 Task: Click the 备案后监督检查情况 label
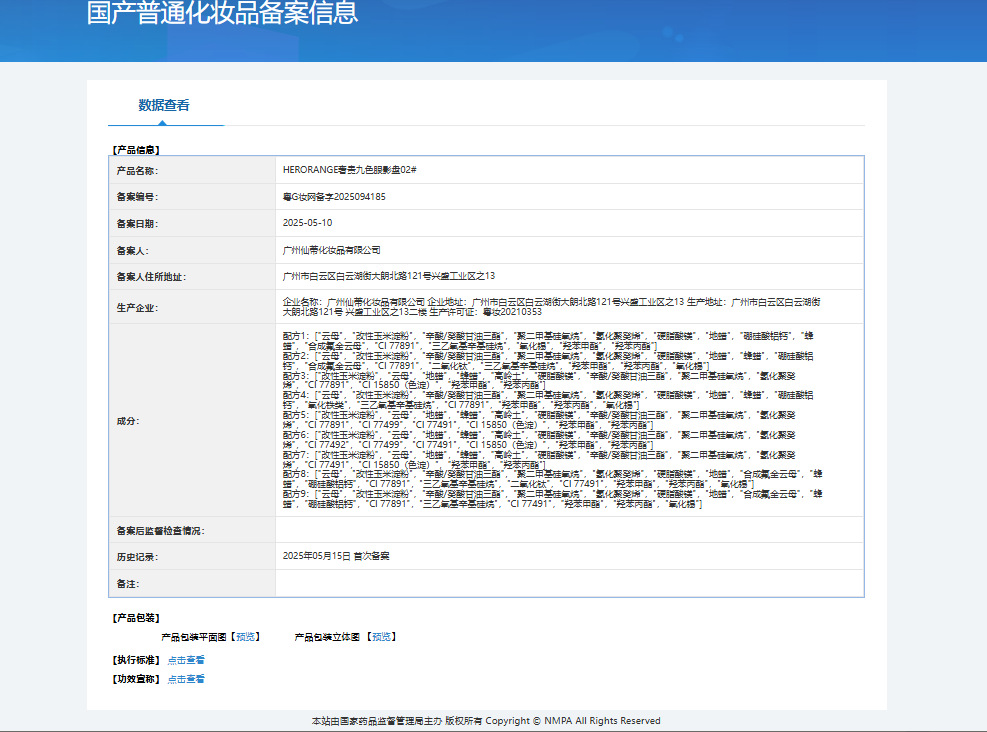tap(161, 531)
